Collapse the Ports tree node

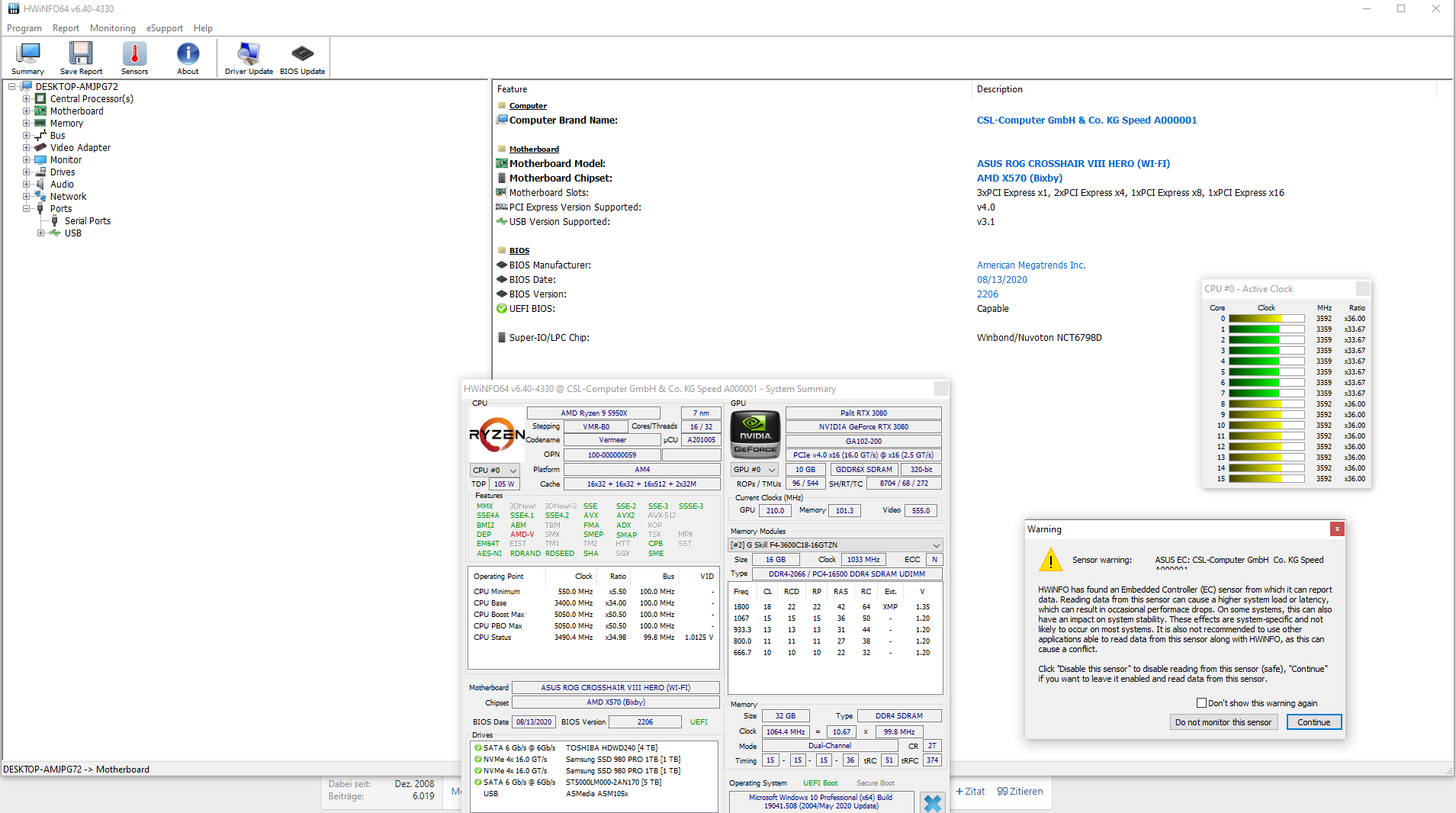[x=26, y=209]
